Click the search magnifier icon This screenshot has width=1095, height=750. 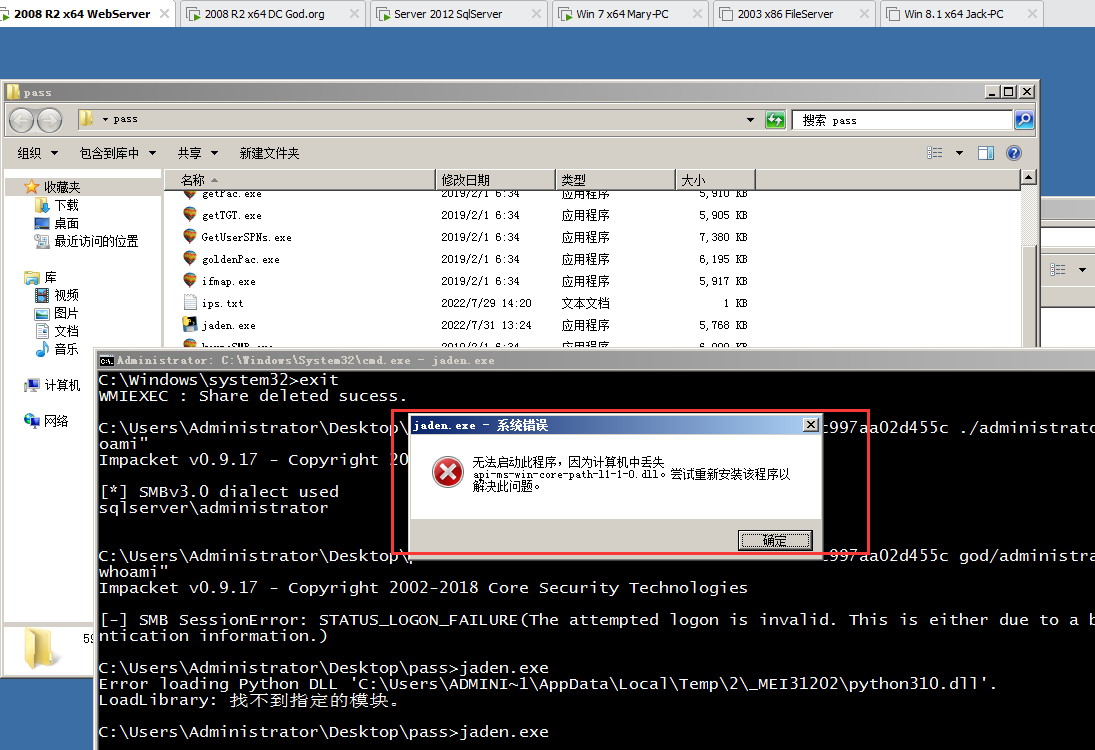coord(1023,120)
